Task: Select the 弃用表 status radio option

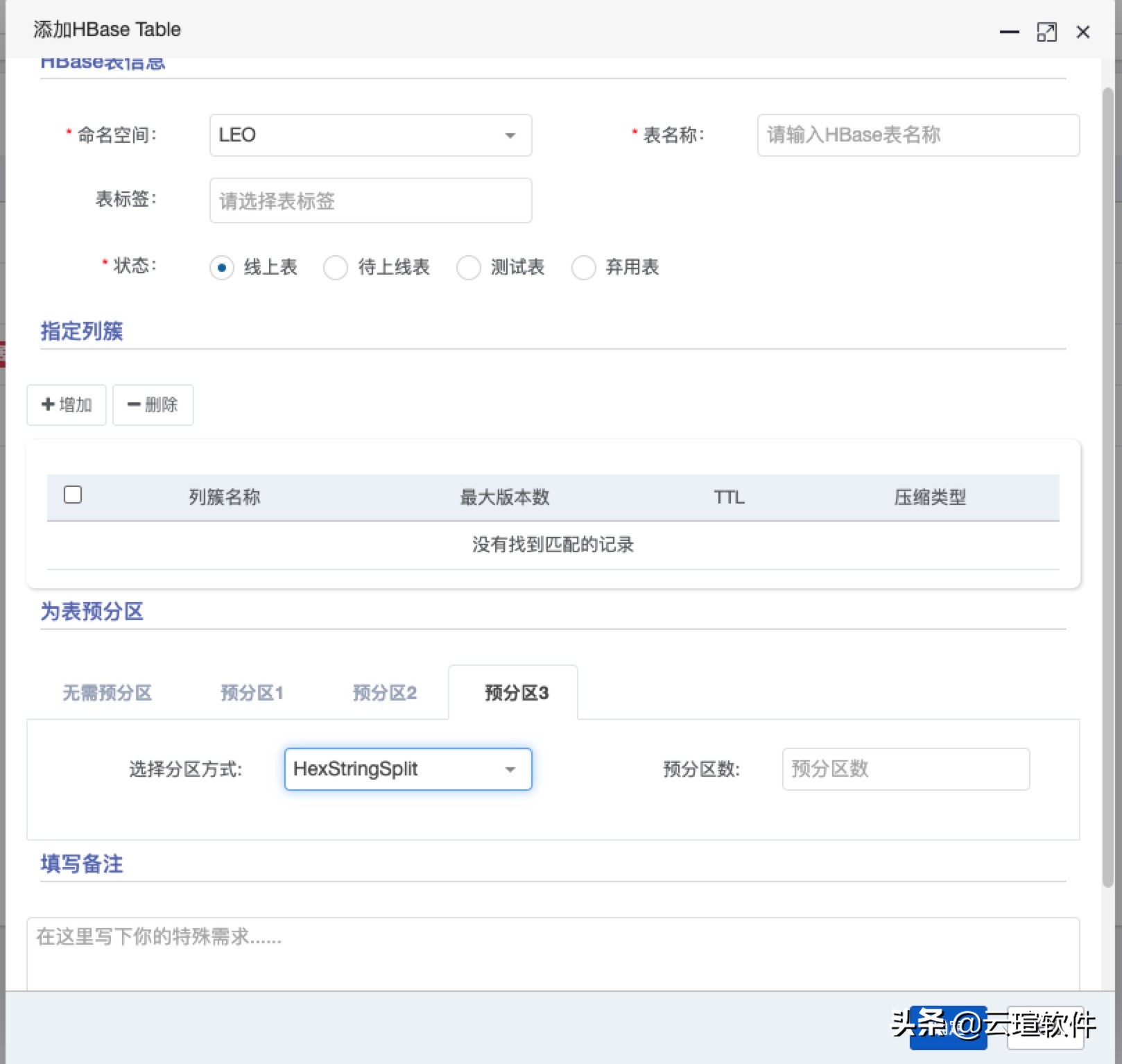Action: [583, 268]
